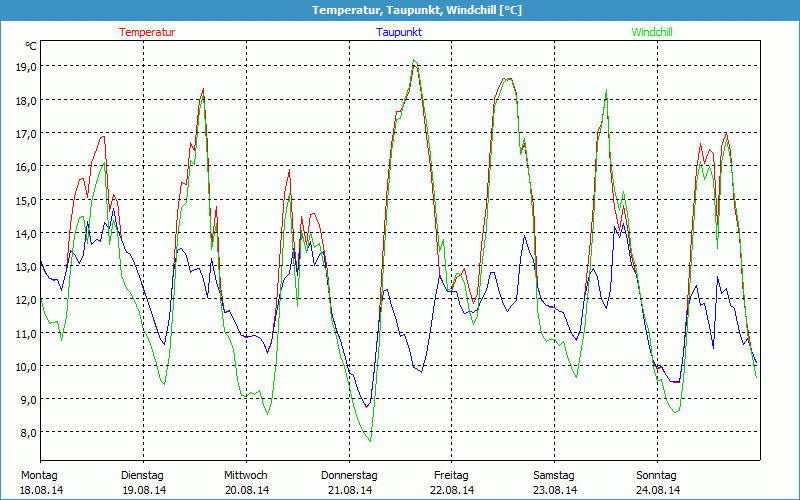Click the Thursday 19°C temperature peak
This screenshot has width=800, height=500.
coord(415,65)
